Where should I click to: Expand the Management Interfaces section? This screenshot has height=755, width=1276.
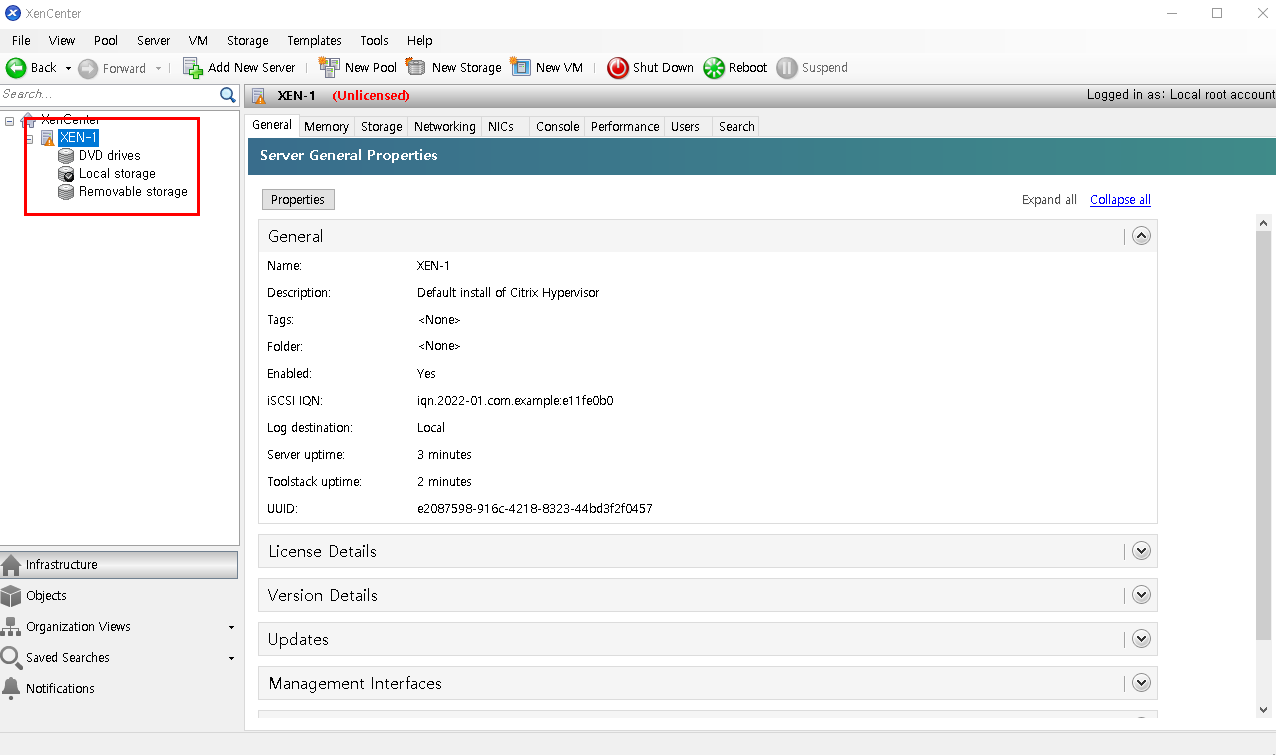coord(1142,683)
